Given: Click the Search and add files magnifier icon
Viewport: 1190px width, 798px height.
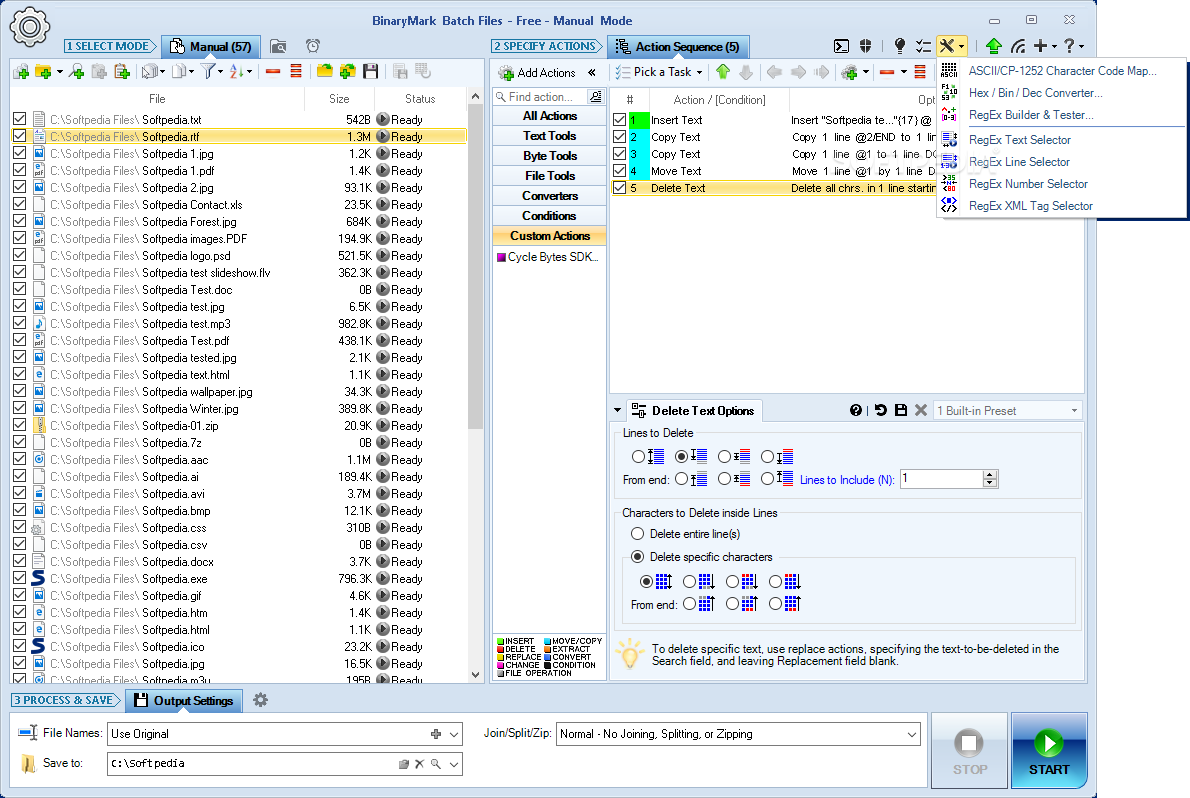Looking at the screenshot, I should pos(77,72).
